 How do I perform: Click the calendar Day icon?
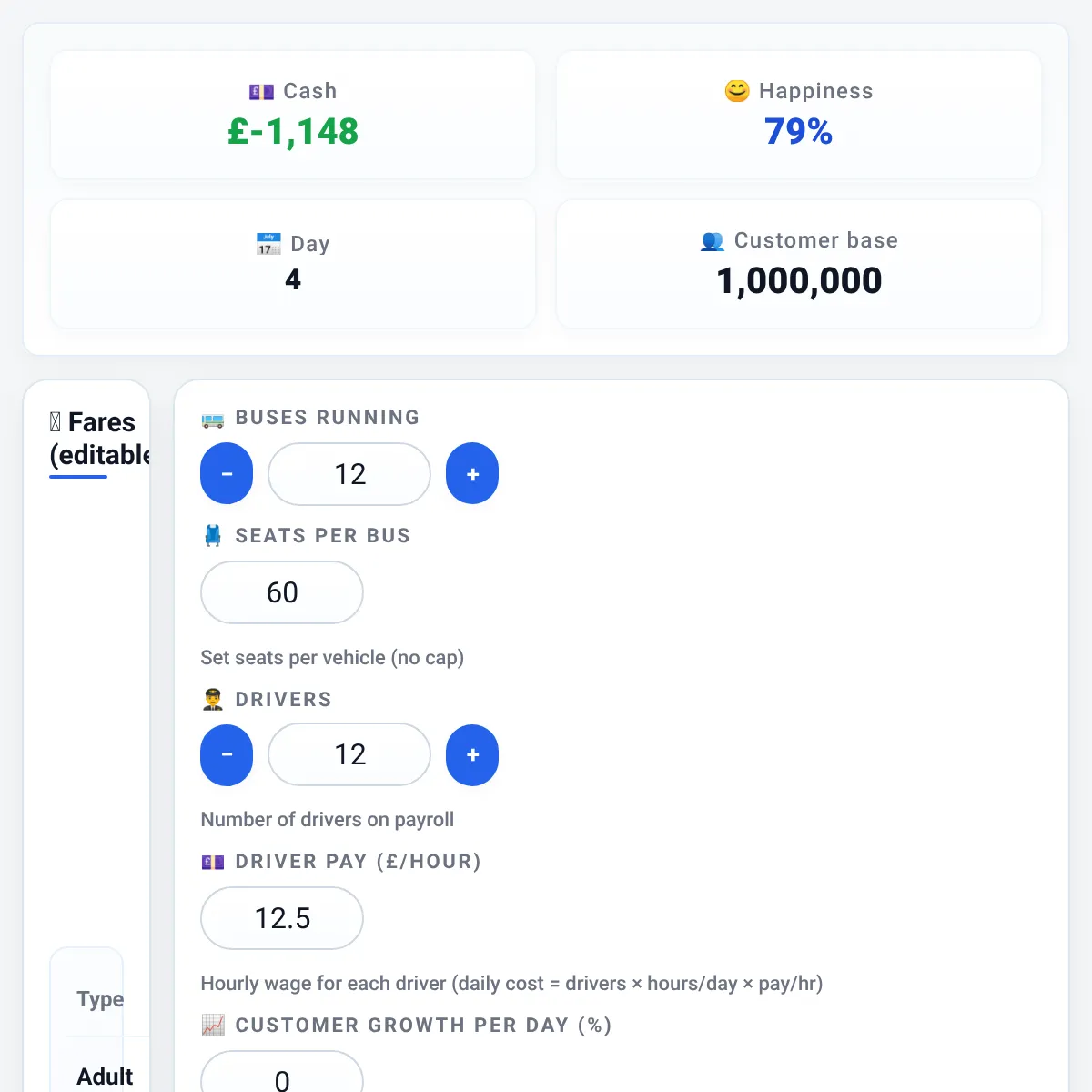point(268,244)
